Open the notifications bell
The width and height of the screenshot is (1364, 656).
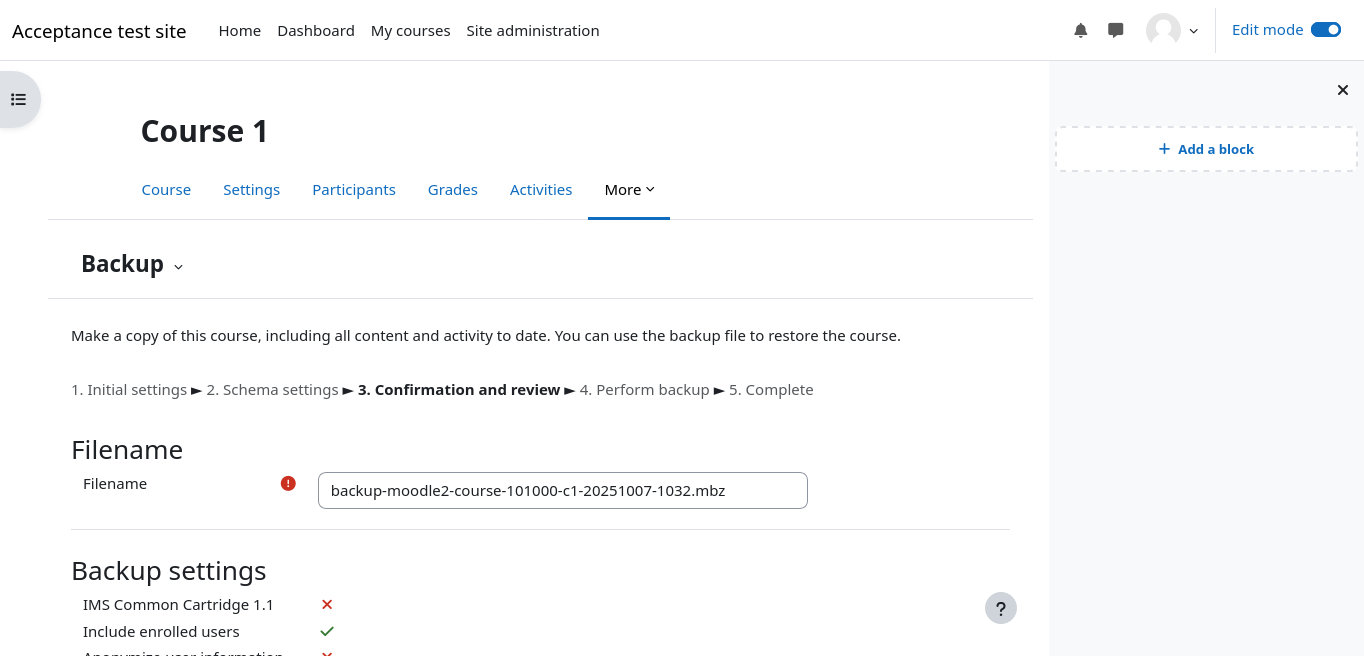coord(1080,30)
